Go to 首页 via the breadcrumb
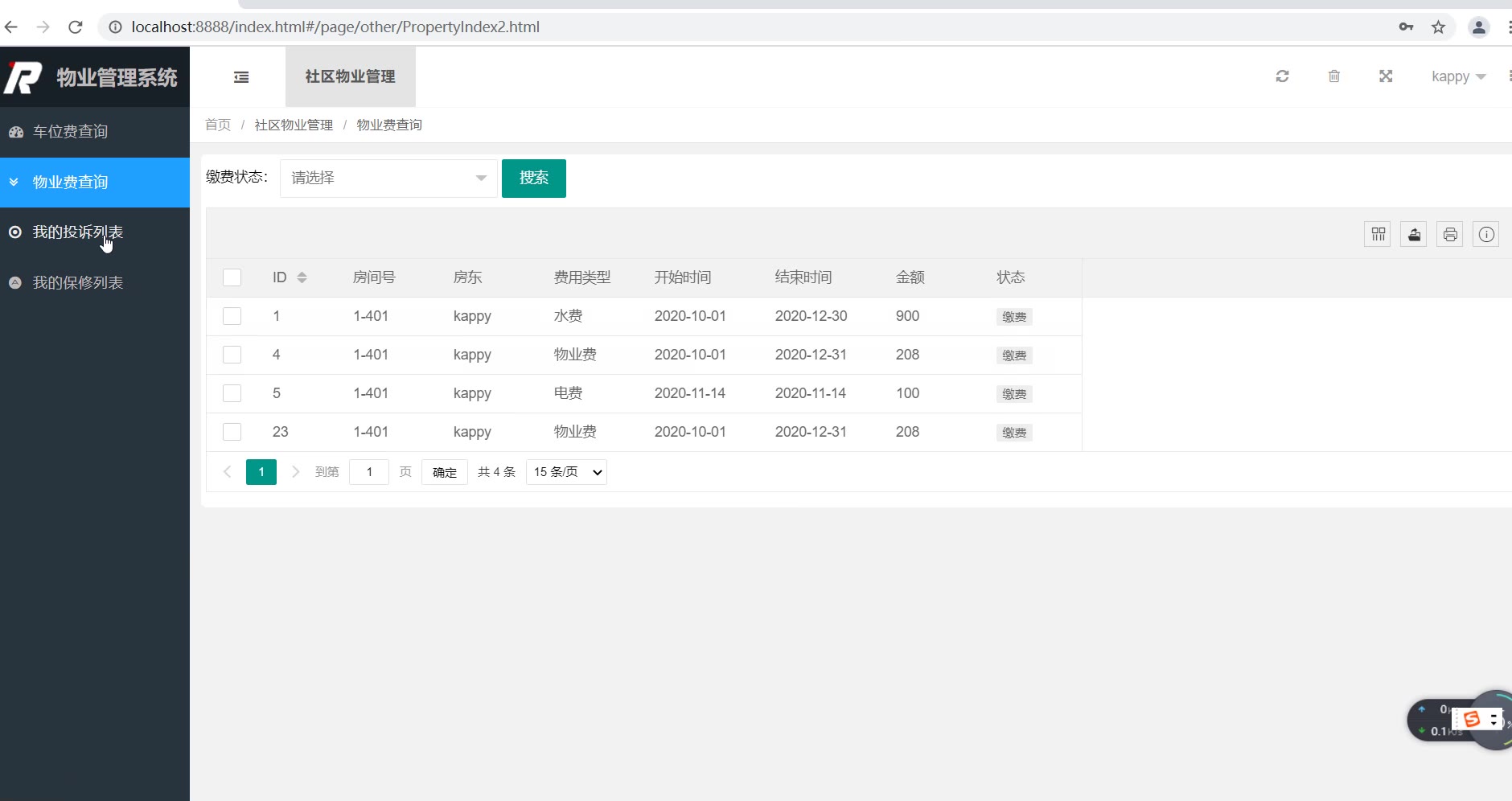The width and height of the screenshot is (1512, 801). (218, 125)
